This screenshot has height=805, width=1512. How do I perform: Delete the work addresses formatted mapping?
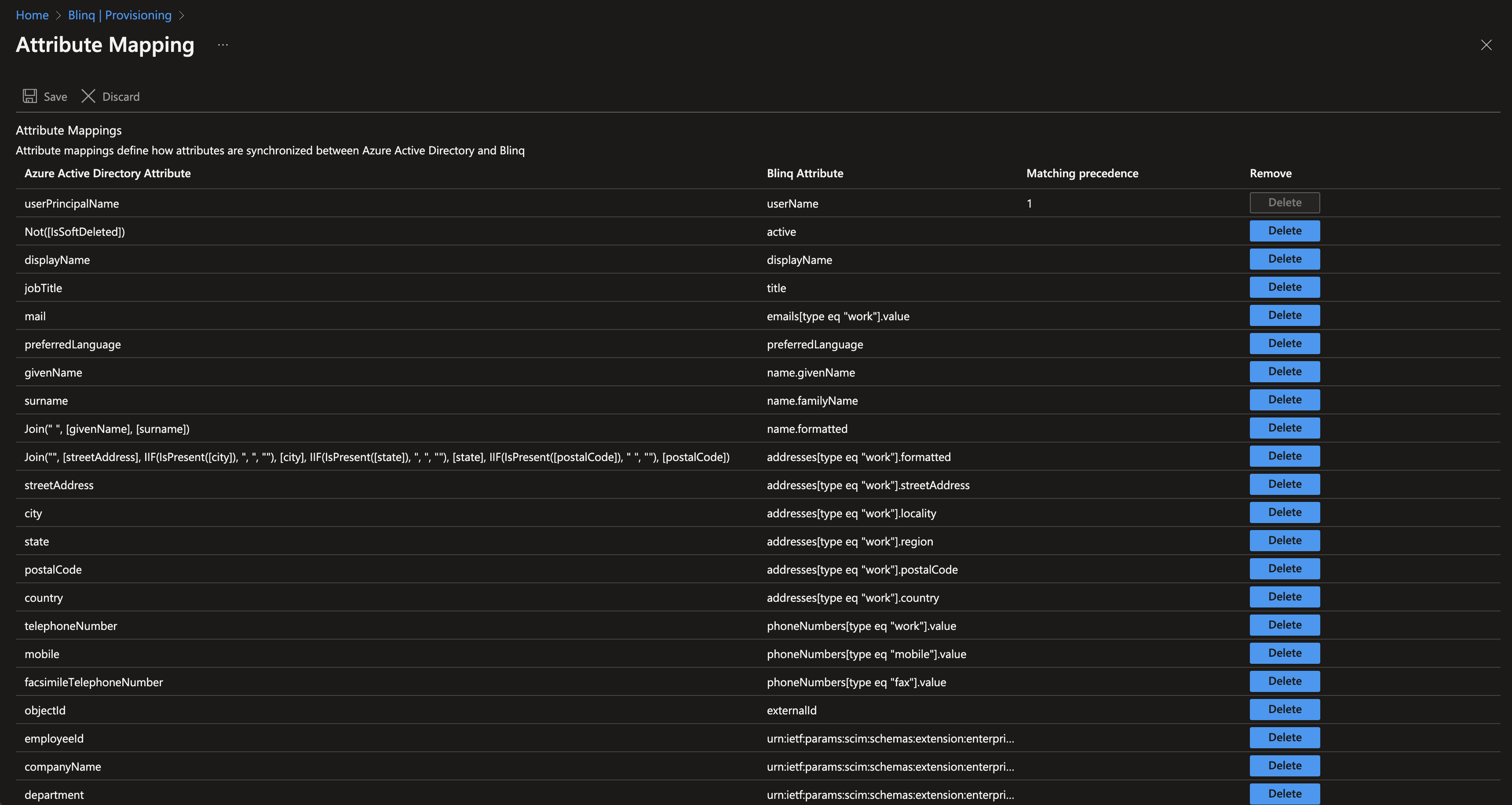pyautogui.click(x=1284, y=456)
